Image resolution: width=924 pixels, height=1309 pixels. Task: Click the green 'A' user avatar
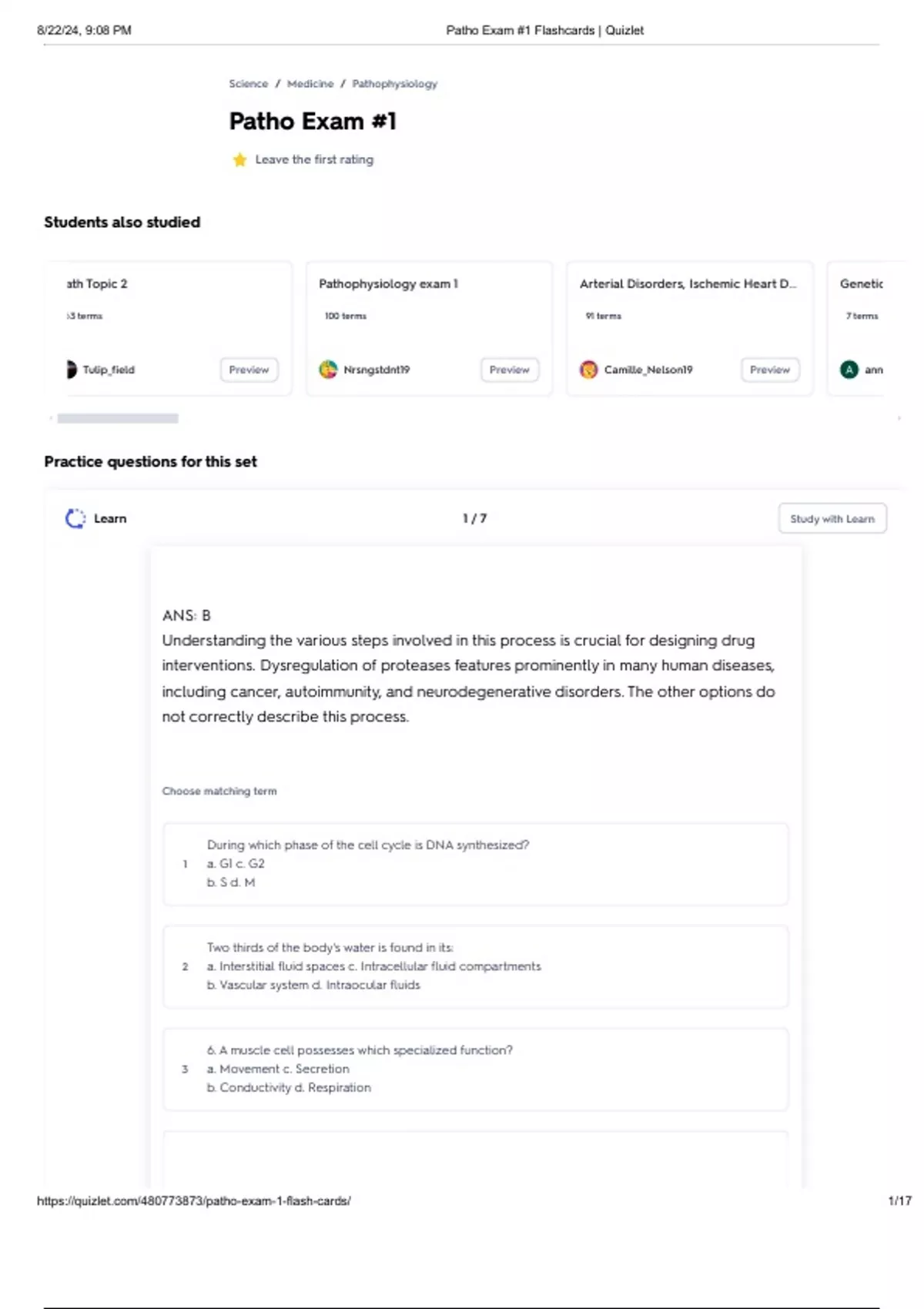pyautogui.click(x=849, y=370)
